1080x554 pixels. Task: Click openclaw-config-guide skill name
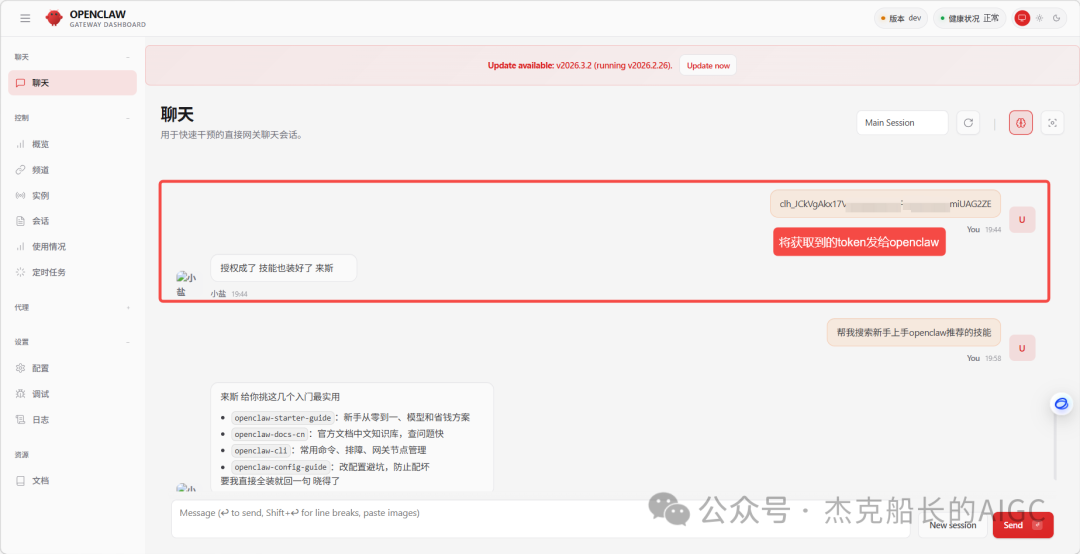280,466
